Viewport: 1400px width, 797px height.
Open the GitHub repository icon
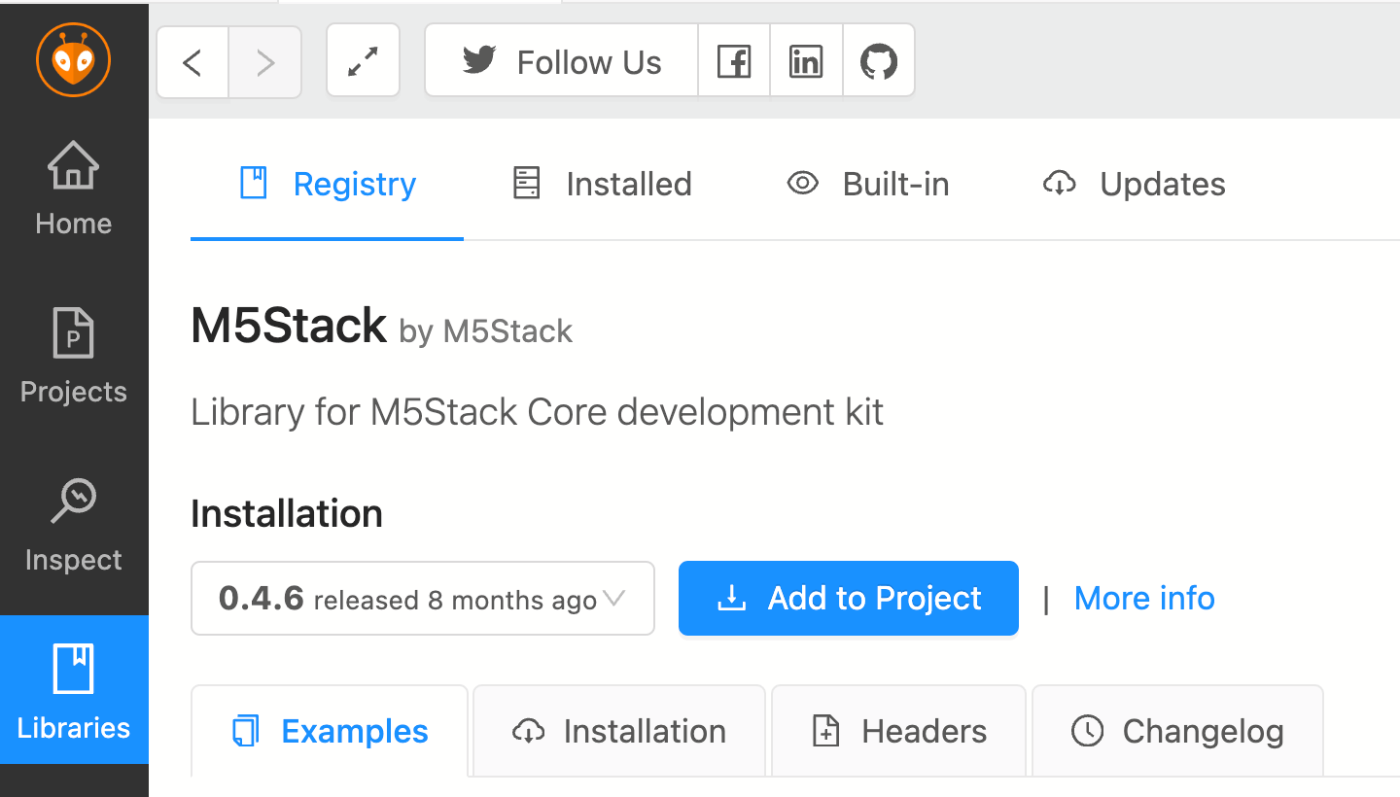[x=879, y=62]
